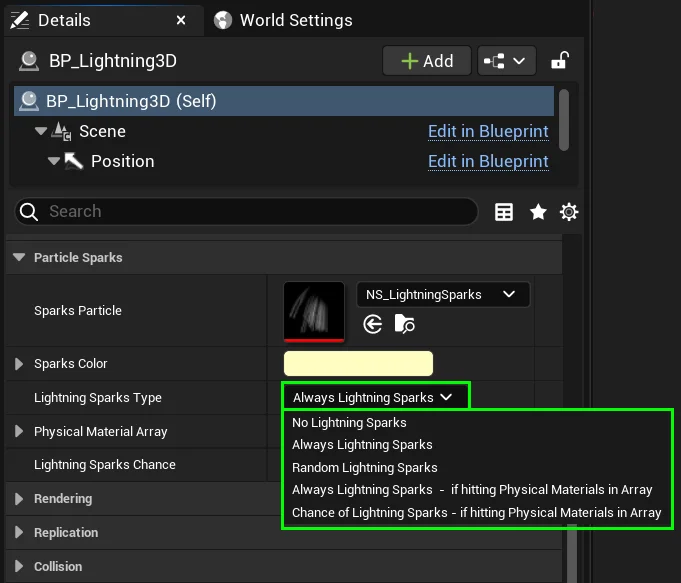681x583 pixels.
Task: Open the property matrix table view icon
Action: click(x=504, y=212)
